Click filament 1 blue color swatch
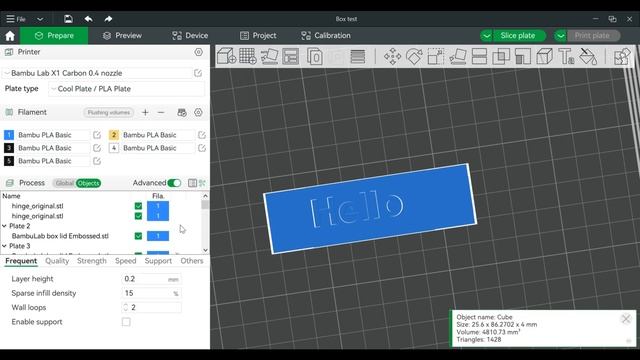640x360 pixels. pyautogui.click(x=9, y=135)
